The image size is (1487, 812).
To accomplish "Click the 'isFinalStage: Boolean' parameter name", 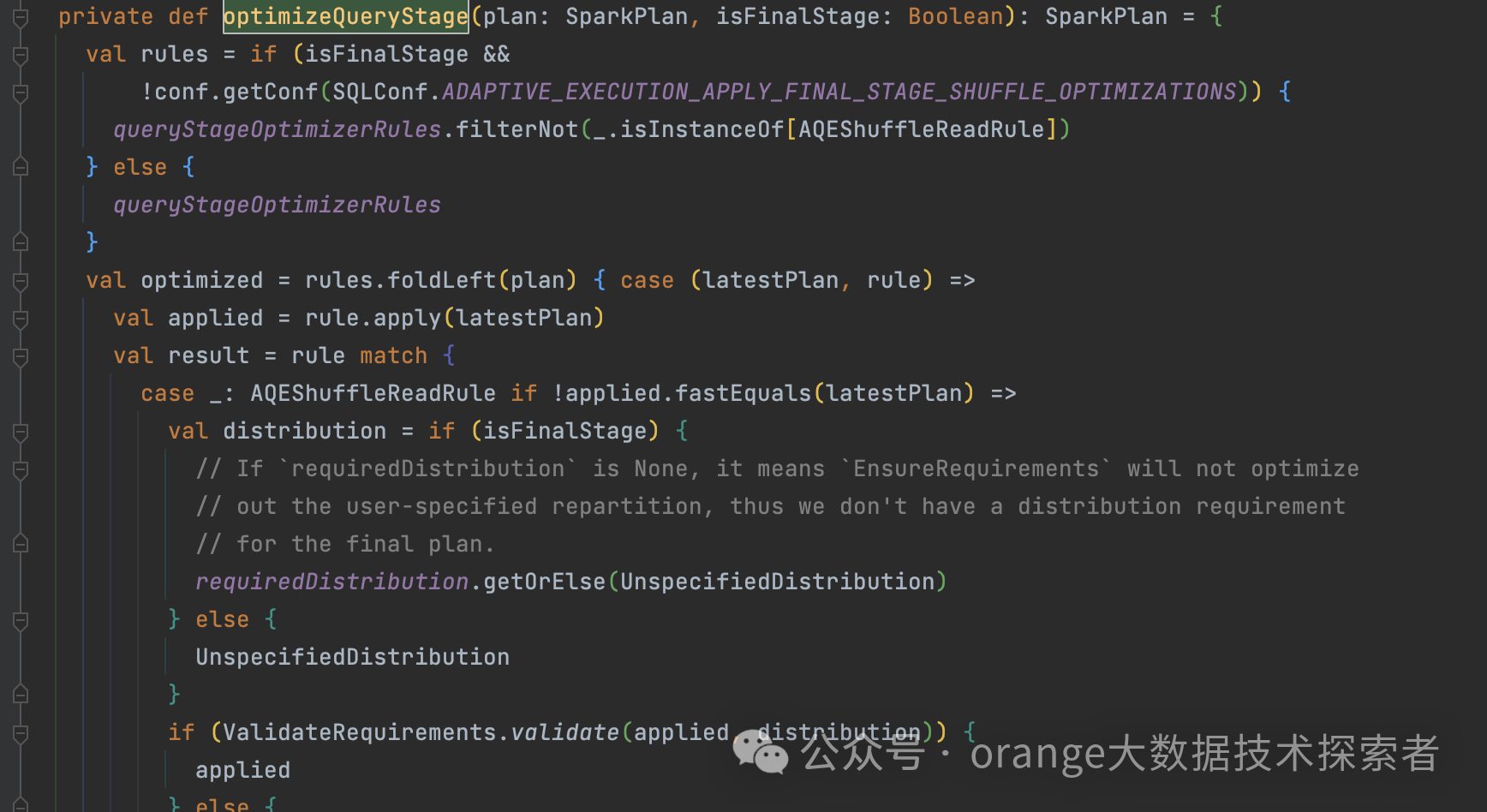I will tap(798, 16).
